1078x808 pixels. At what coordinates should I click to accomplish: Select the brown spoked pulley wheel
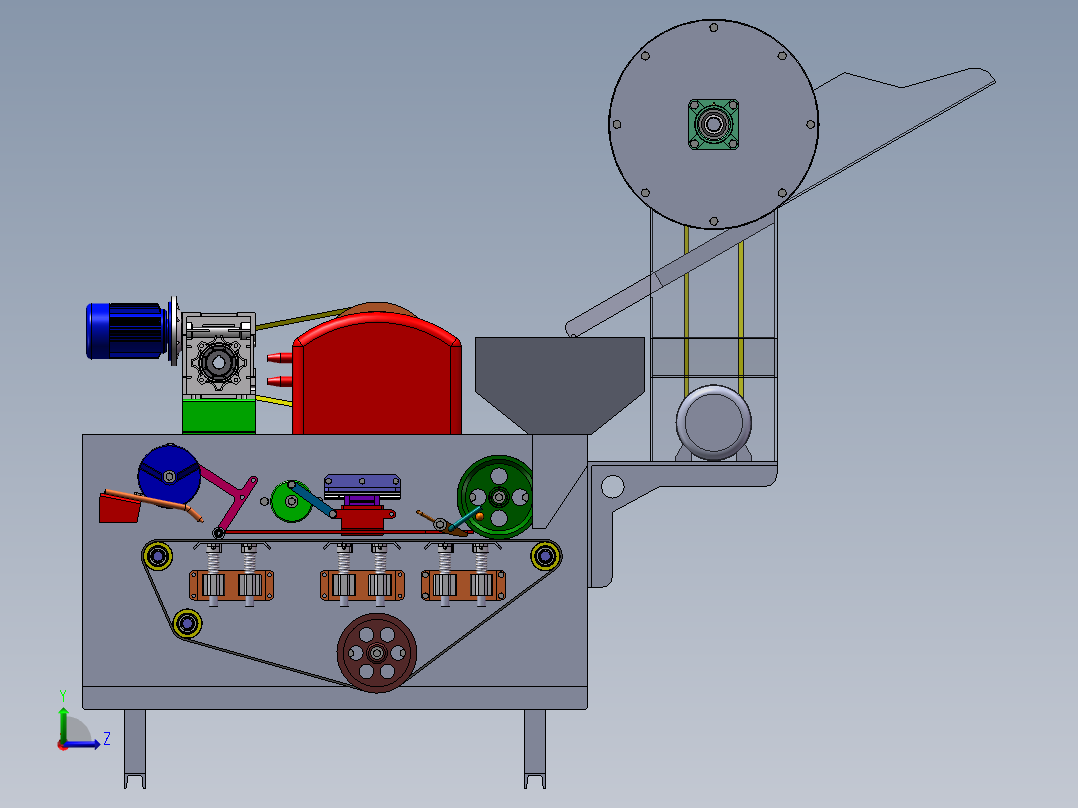376,653
